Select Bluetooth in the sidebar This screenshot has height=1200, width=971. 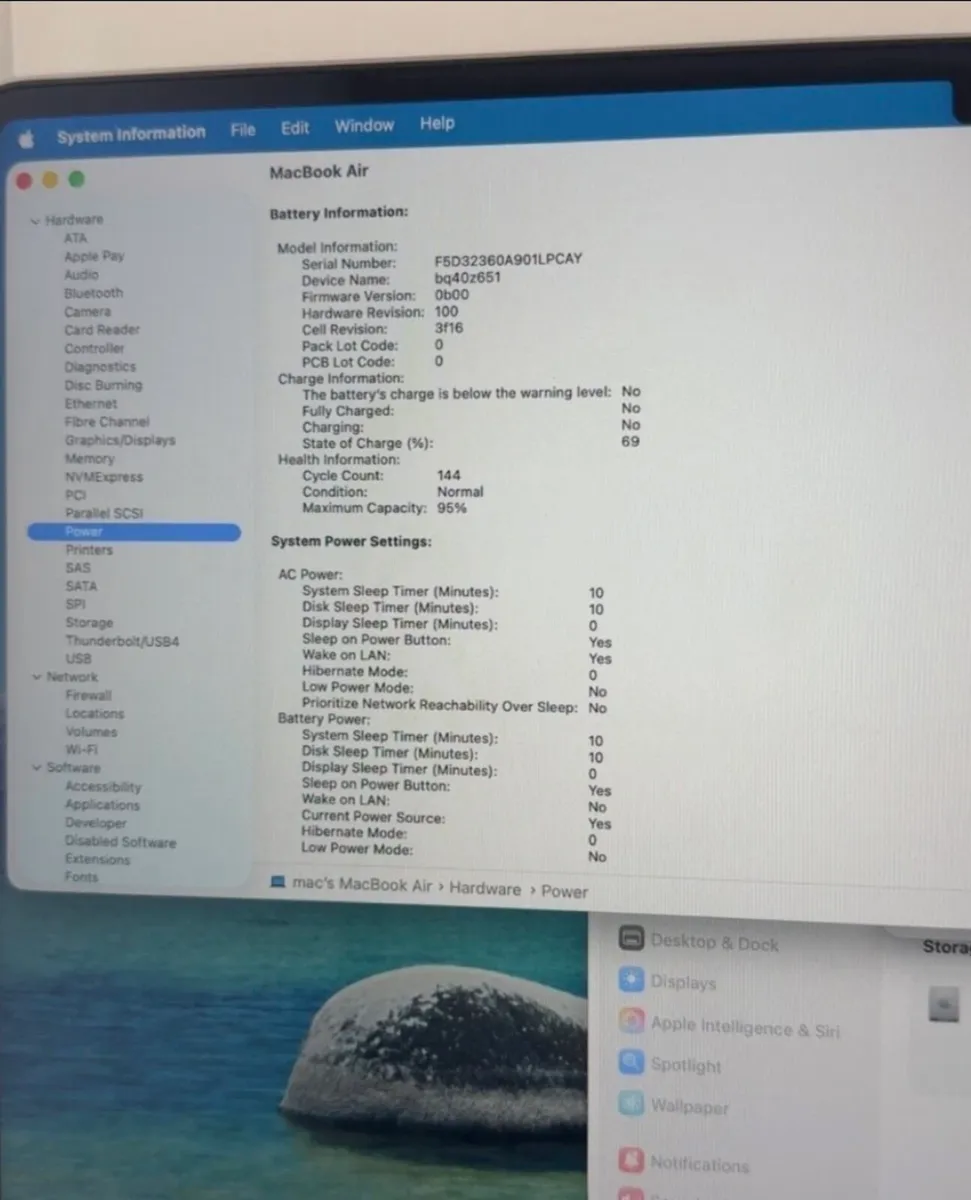pos(94,293)
